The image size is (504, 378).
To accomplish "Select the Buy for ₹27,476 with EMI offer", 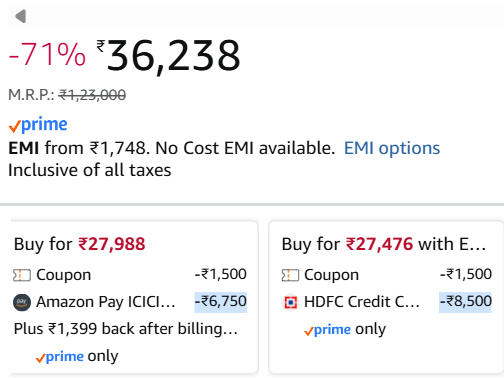I will click(x=384, y=244).
